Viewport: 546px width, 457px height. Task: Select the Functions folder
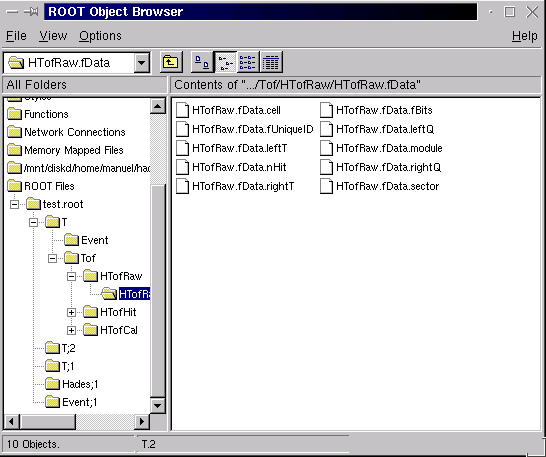pyautogui.click(x=38, y=114)
